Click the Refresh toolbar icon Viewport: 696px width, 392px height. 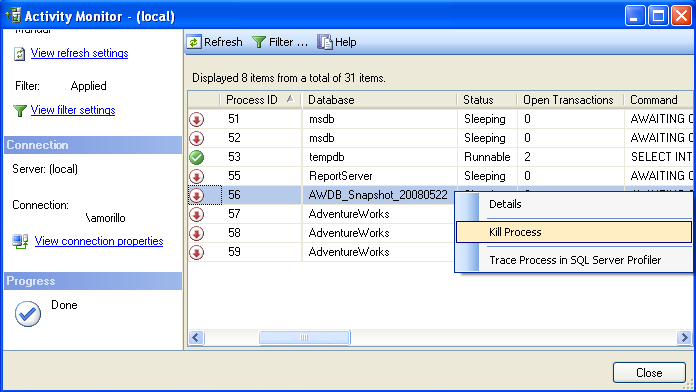tap(194, 42)
